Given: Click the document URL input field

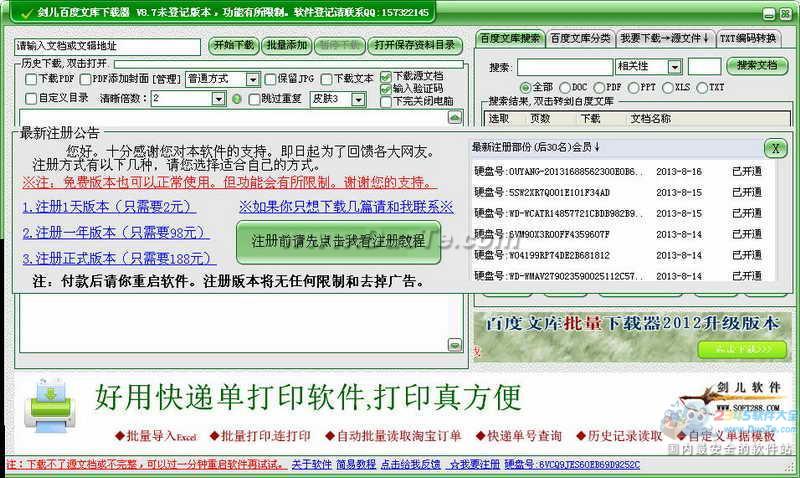Looking at the screenshot, I should [x=107, y=46].
